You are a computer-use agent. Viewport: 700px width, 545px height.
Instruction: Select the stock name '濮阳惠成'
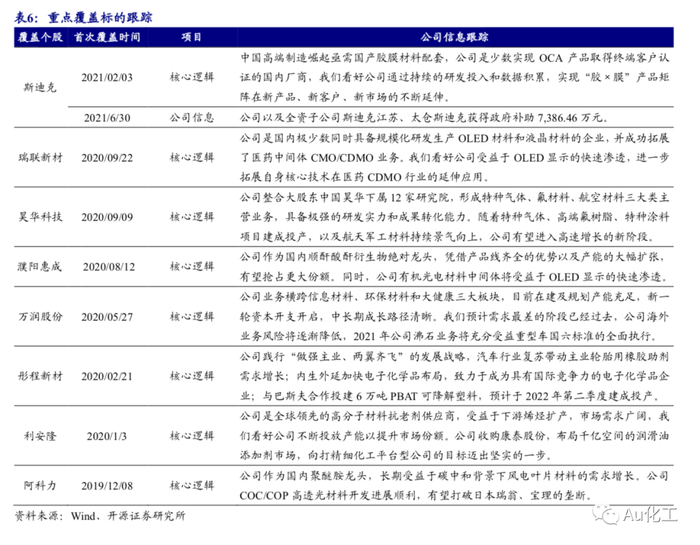pos(40,266)
